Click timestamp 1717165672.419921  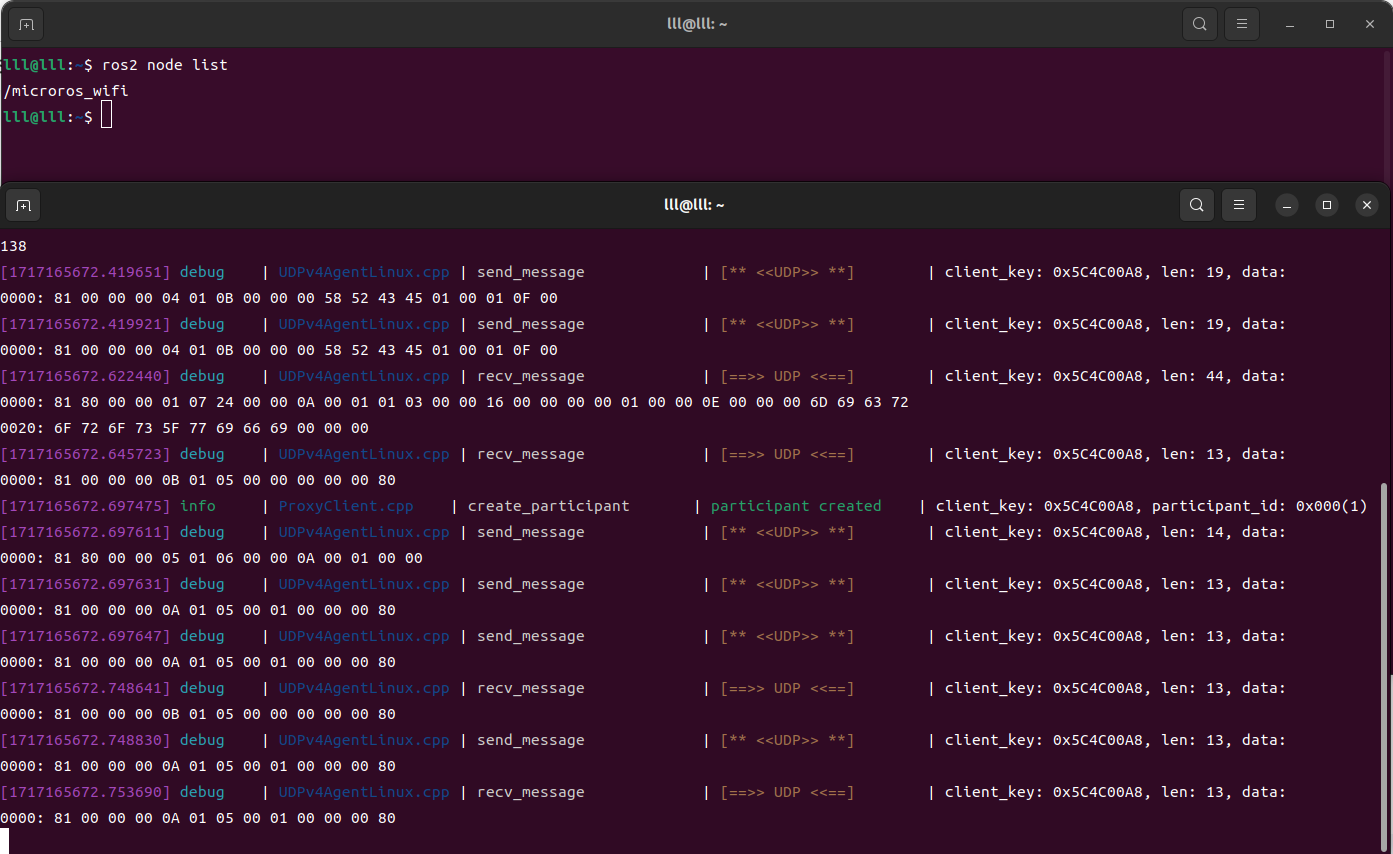click(x=86, y=324)
